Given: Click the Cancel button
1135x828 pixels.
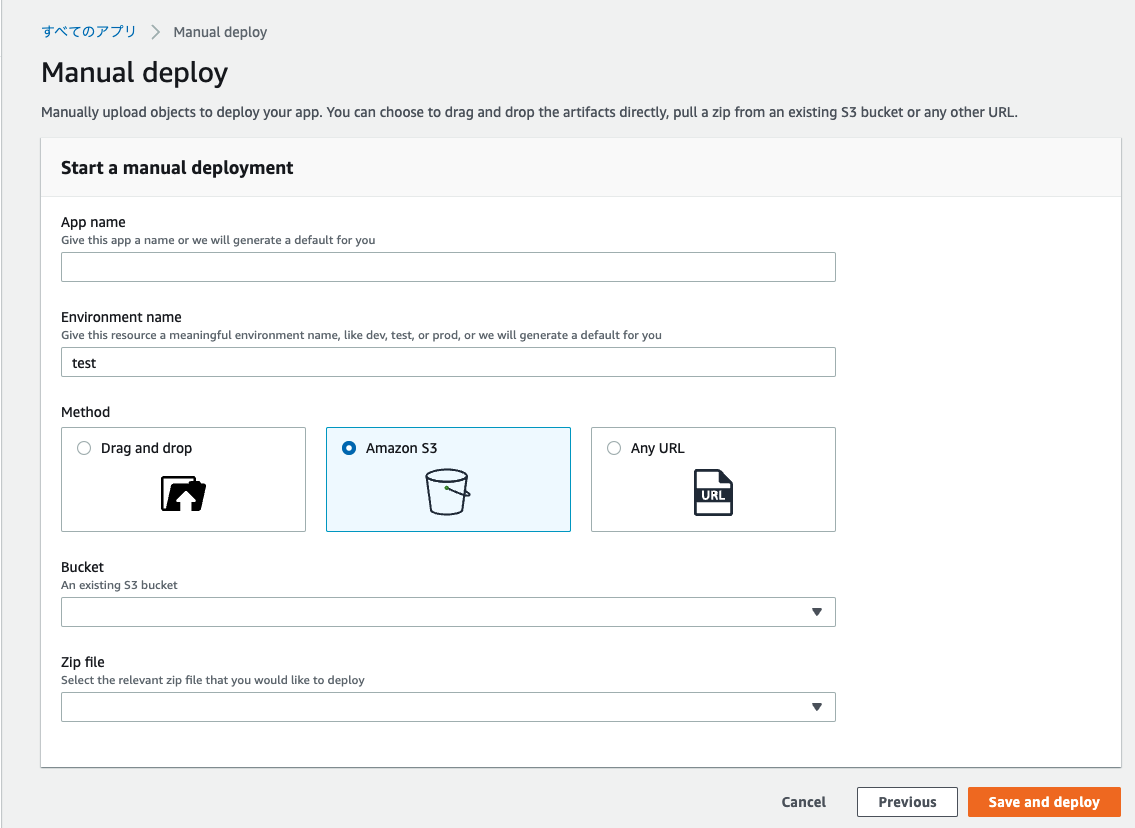Looking at the screenshot, I should pyautogui.click(x=803, y=801).
